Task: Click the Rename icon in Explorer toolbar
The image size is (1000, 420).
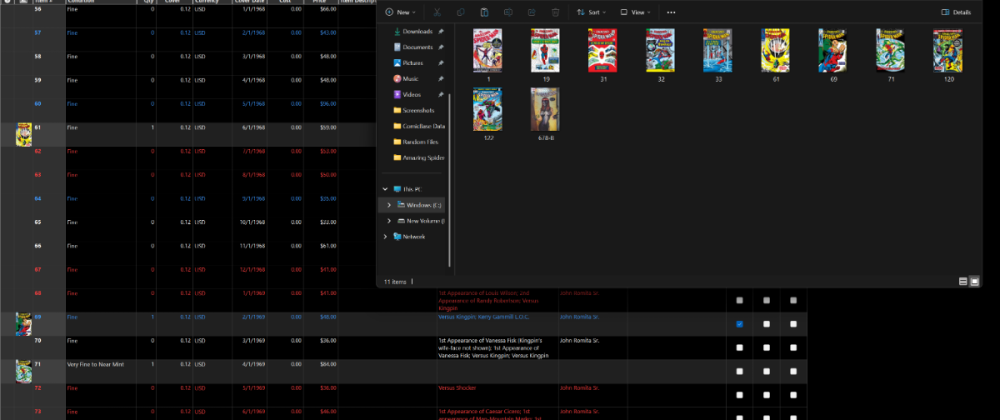Action: coord(508,12)
